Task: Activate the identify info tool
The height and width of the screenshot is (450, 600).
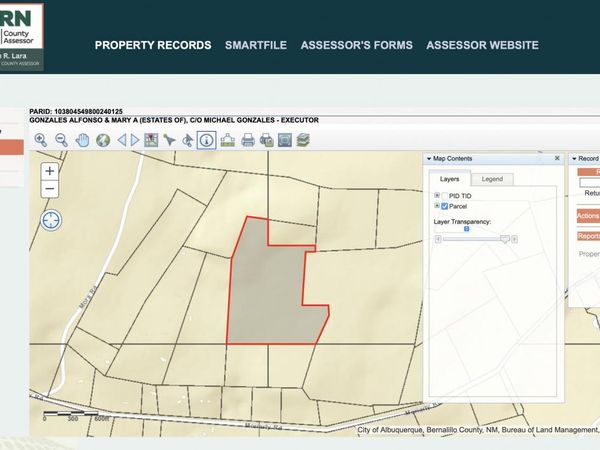Action: point(206,140)
